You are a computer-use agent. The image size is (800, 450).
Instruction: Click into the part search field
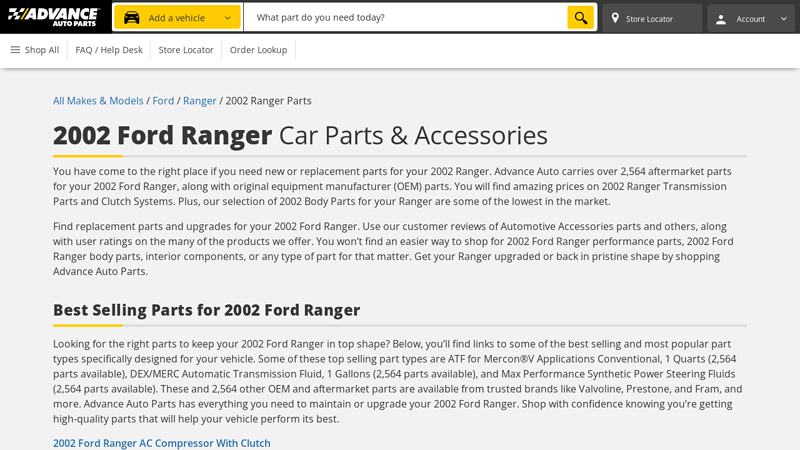pos(405,17)
